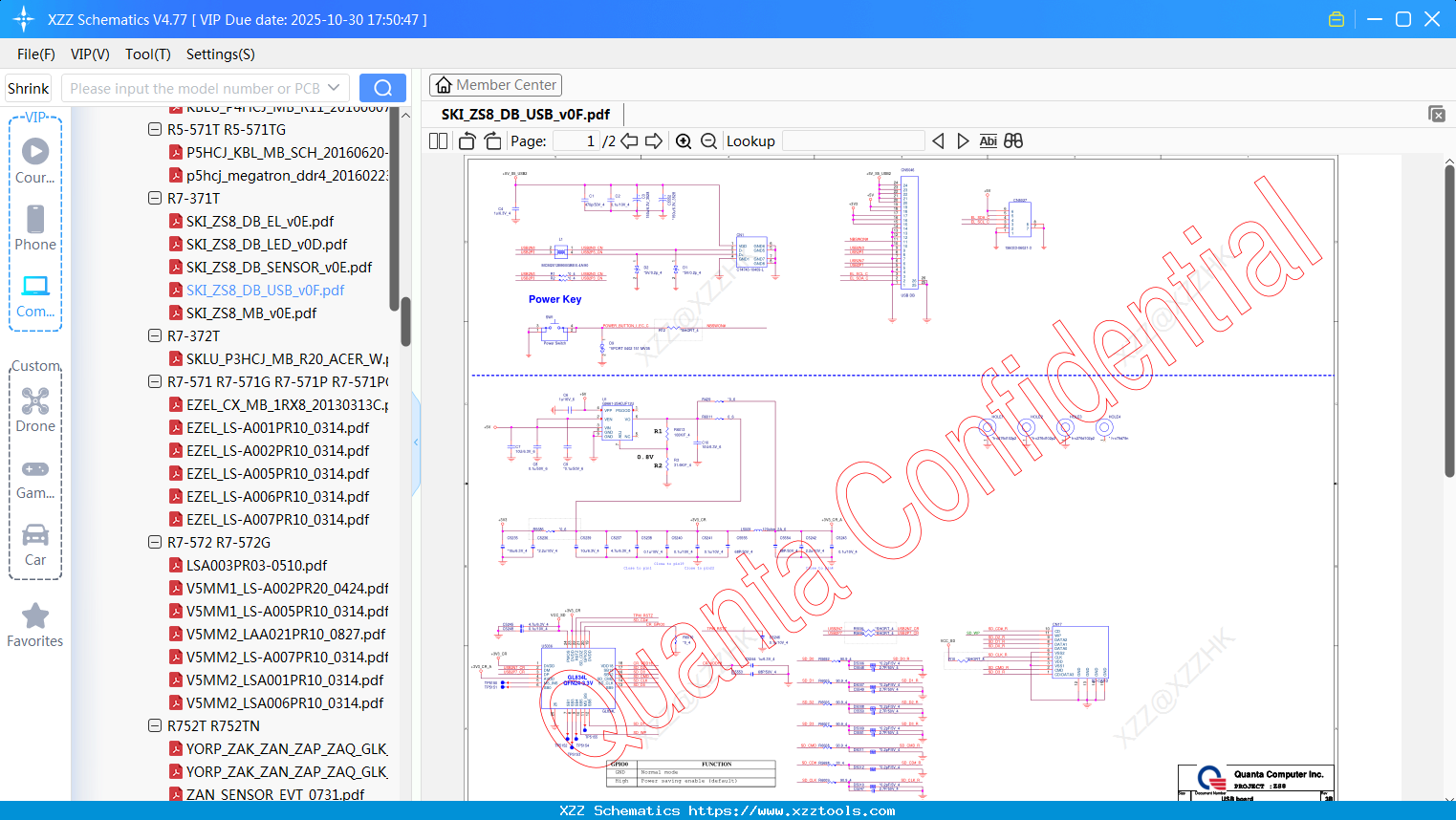Collapse the R752T R752TN folder
1456x820 pixels.
pos(155,725)
